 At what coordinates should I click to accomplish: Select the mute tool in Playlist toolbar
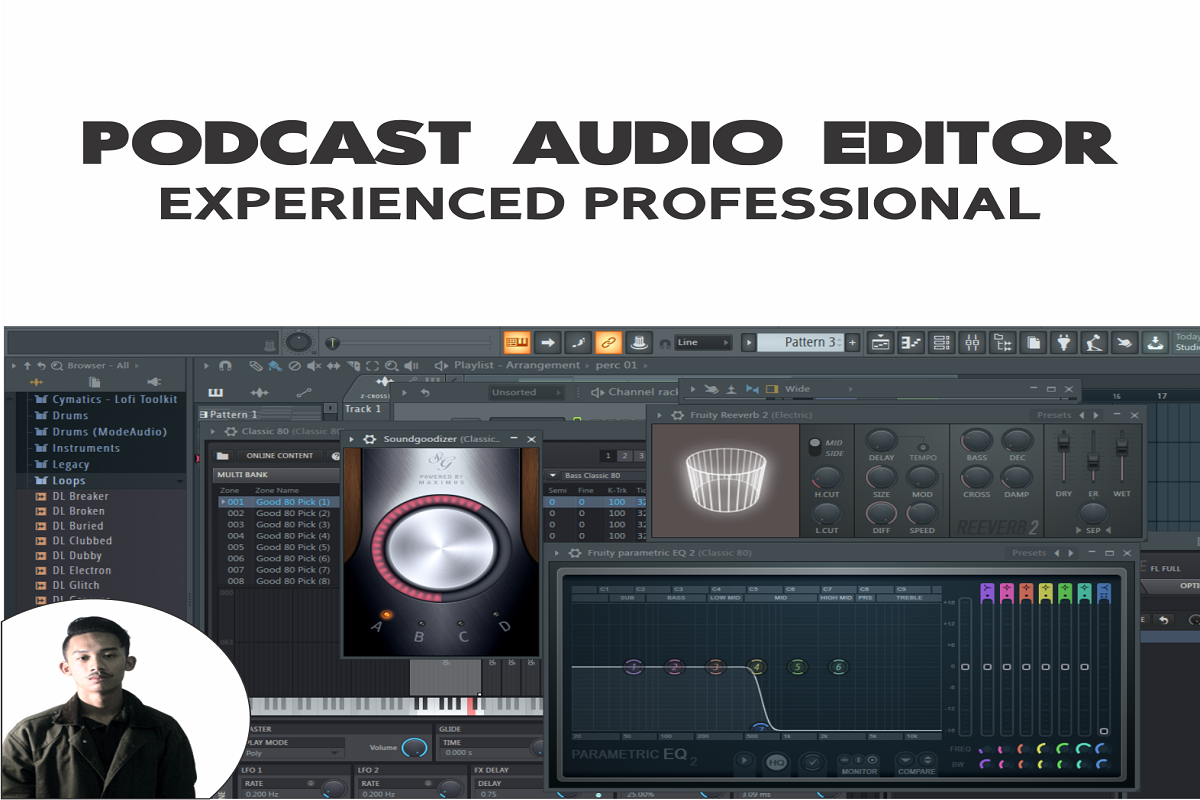pyautogui.click(x=314, y=366)
